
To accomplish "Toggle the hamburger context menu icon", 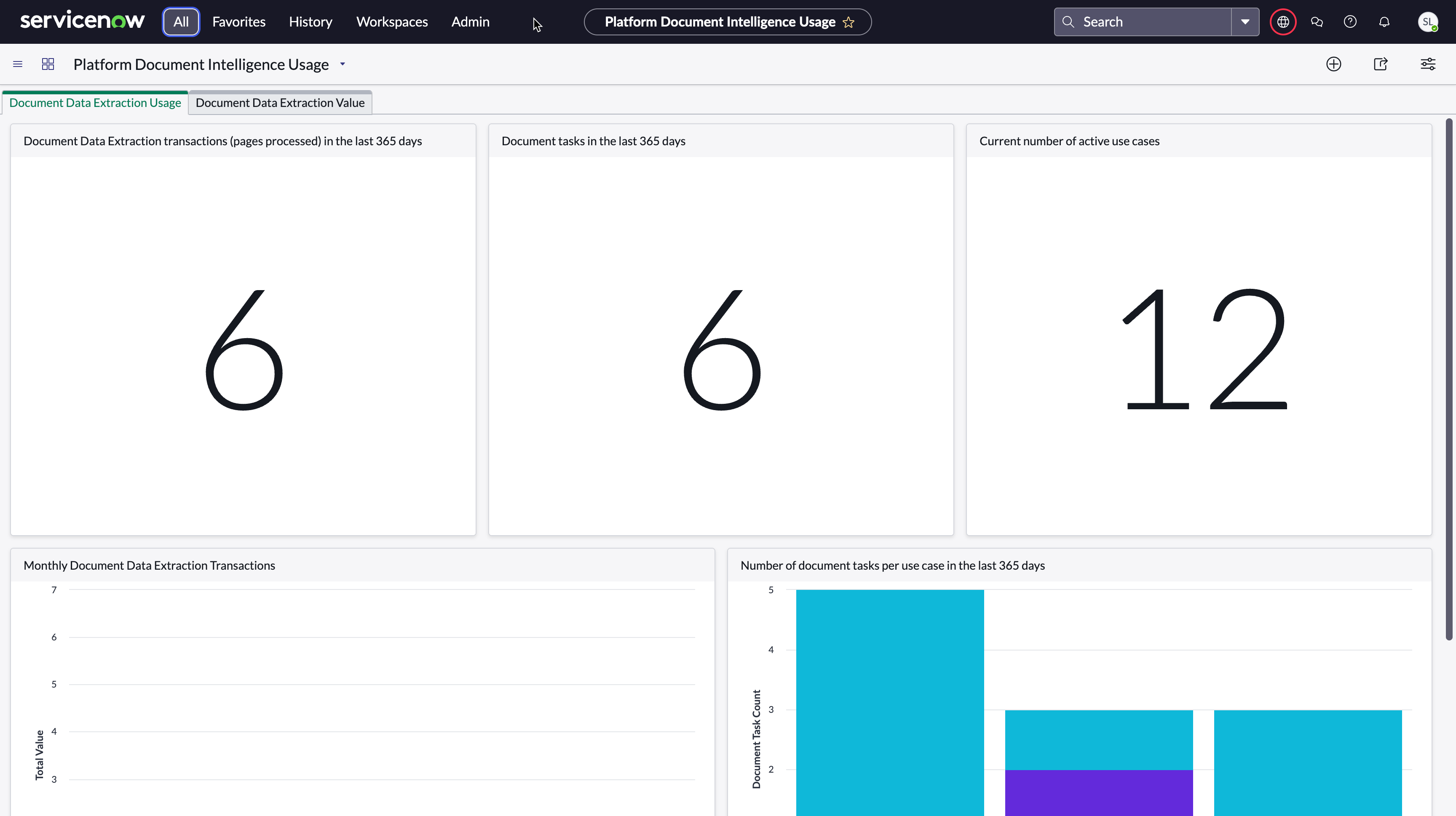I will click(x=18, y=64).
